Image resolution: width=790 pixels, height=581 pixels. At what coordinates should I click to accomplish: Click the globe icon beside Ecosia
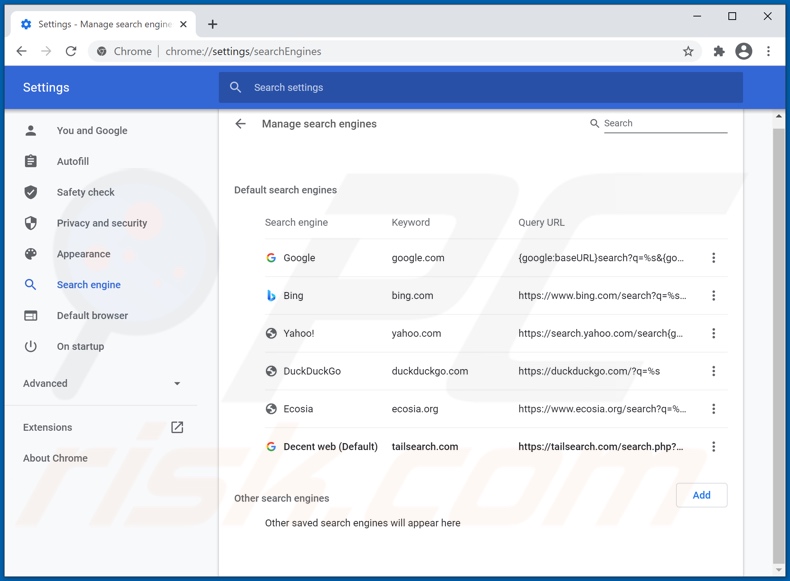[x=271, y=409]
